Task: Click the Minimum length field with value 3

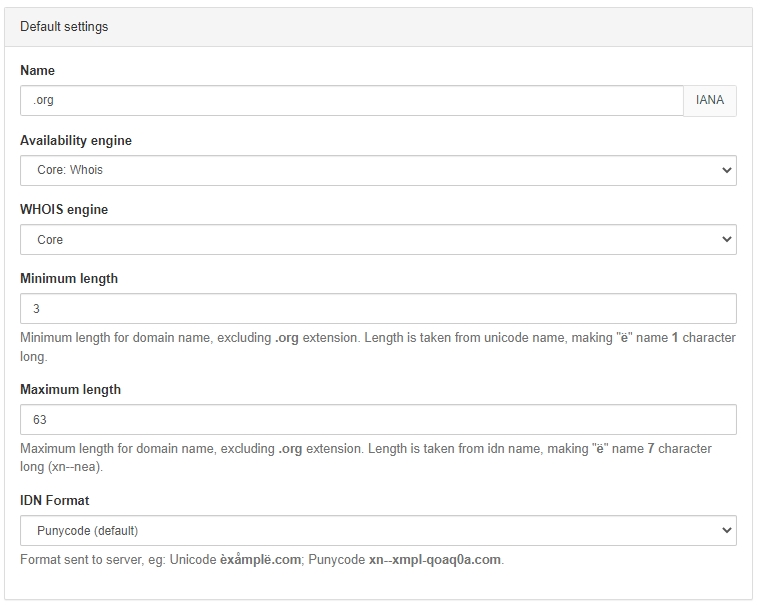Action: tap(378, 309)
